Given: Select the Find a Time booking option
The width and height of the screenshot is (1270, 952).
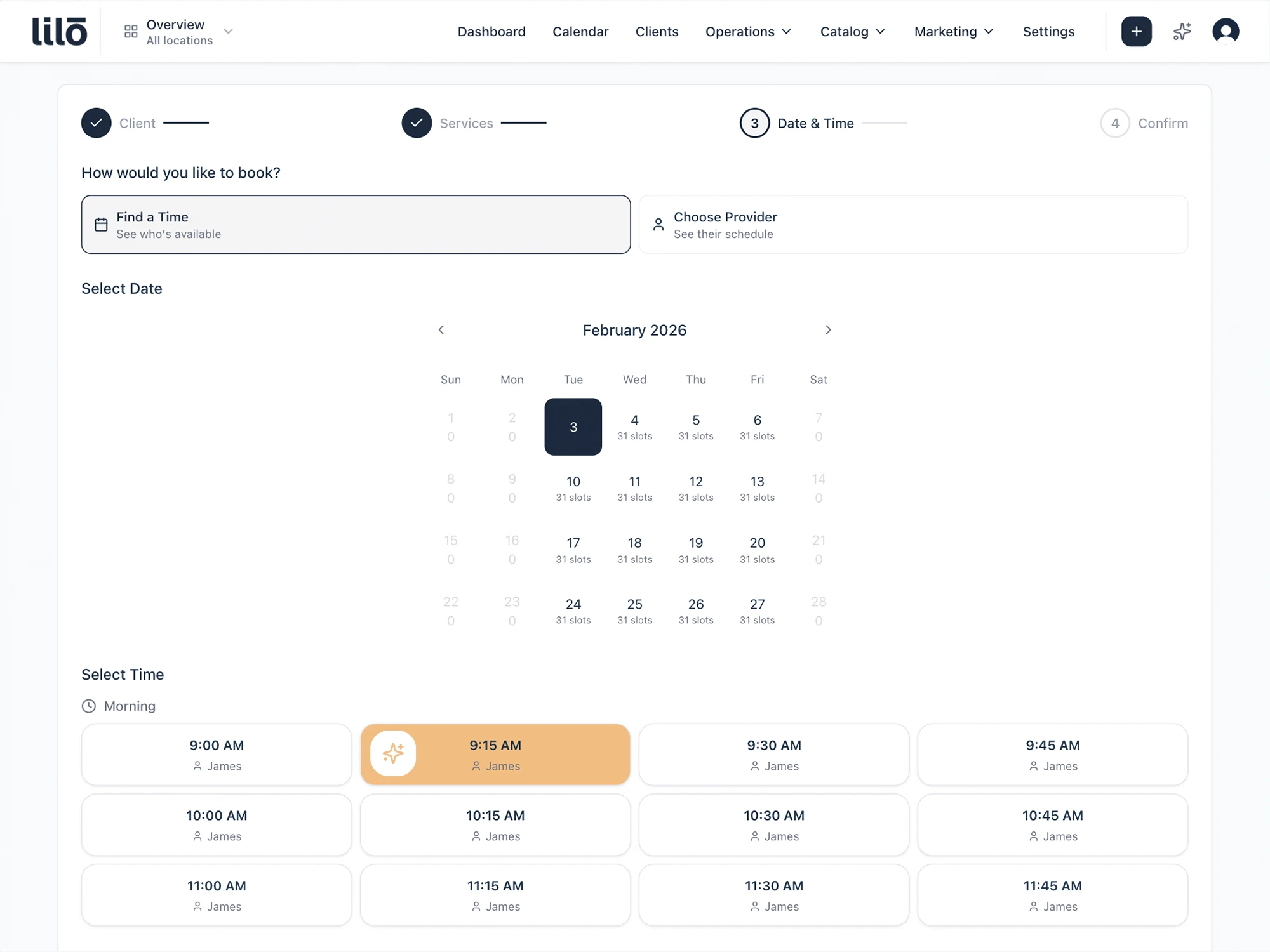Looking at the screenshot, I should tap(356, 224).
